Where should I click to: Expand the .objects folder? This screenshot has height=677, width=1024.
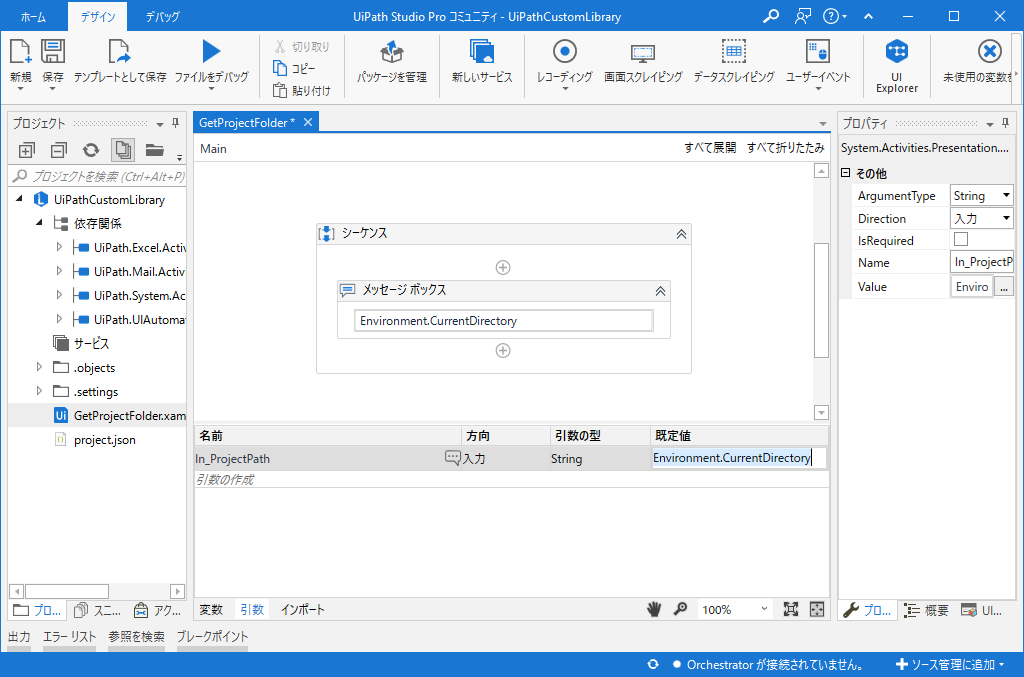(x=39, y=367)
